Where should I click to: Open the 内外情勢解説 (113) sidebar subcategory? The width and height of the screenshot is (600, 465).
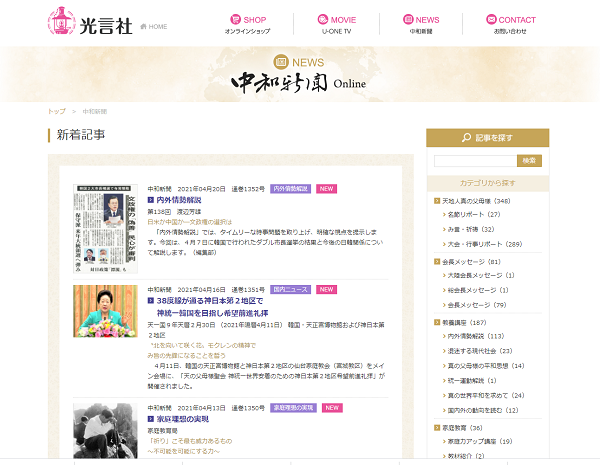(x=476, y=336)
